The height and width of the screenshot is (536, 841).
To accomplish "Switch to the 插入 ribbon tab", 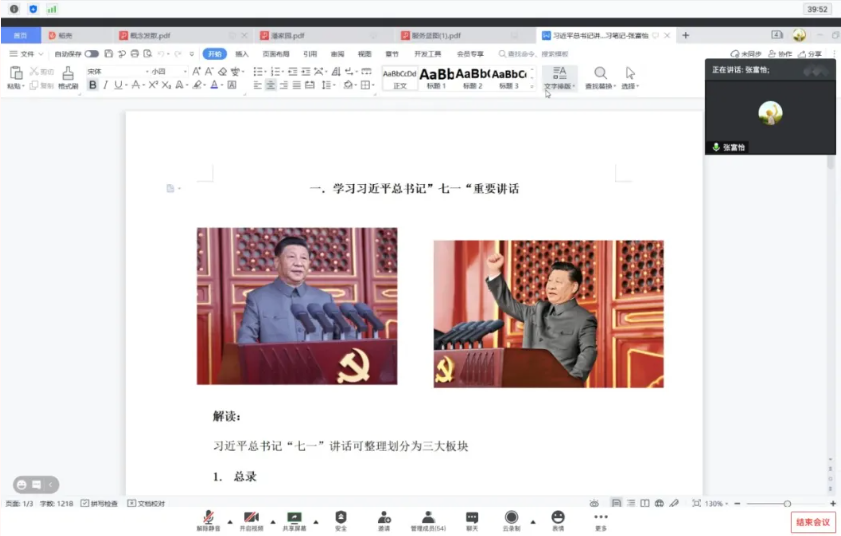I will coord(242,54).
